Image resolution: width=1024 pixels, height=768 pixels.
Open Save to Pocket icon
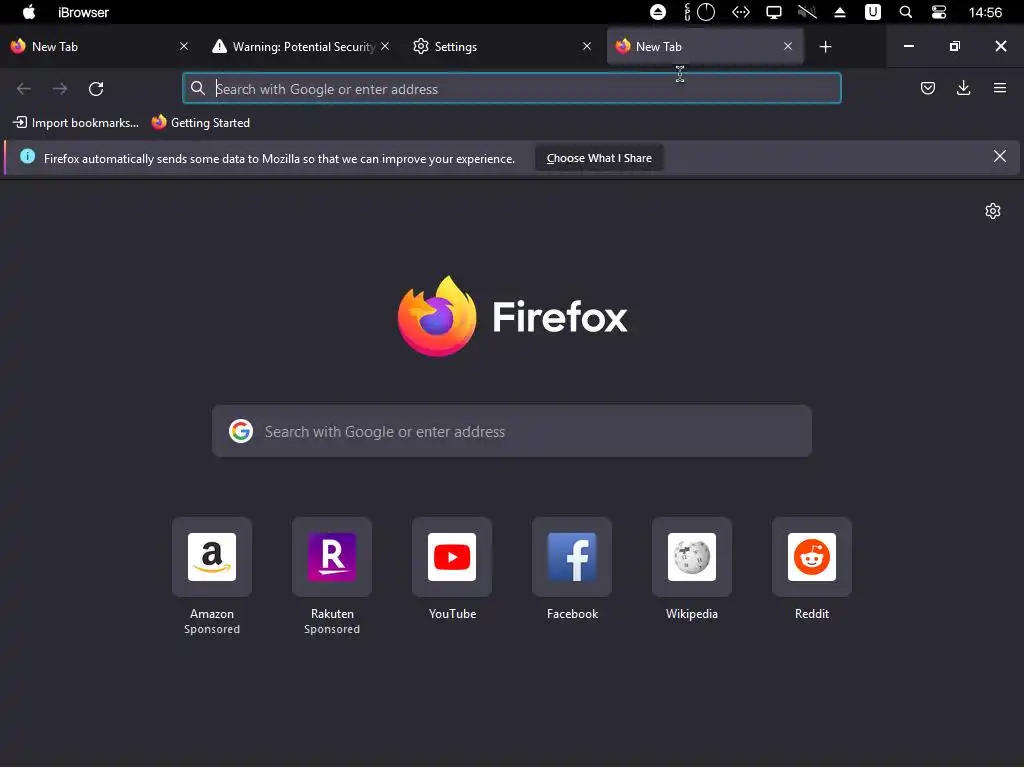(927, 88)
